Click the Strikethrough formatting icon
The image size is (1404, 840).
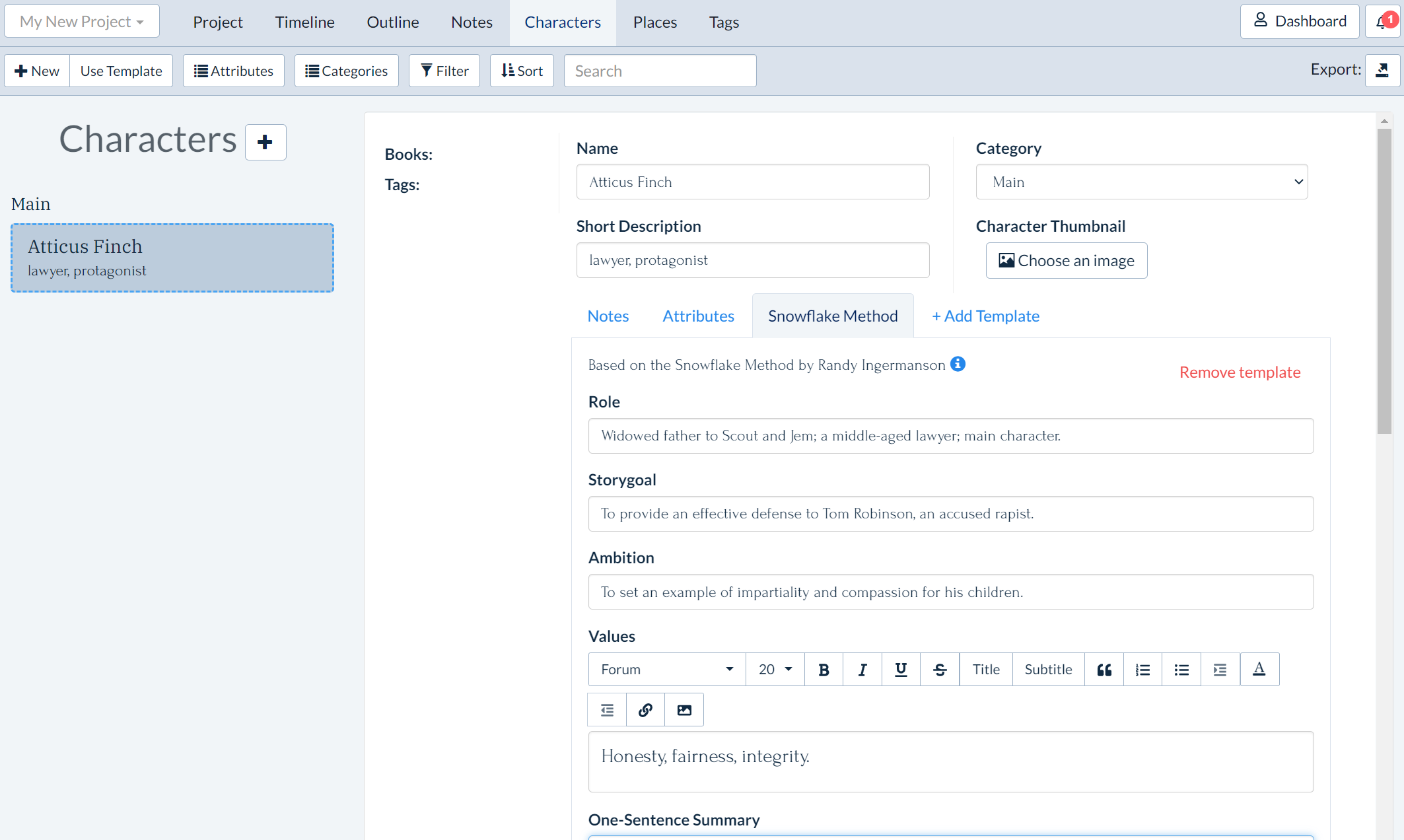(939, 668)
